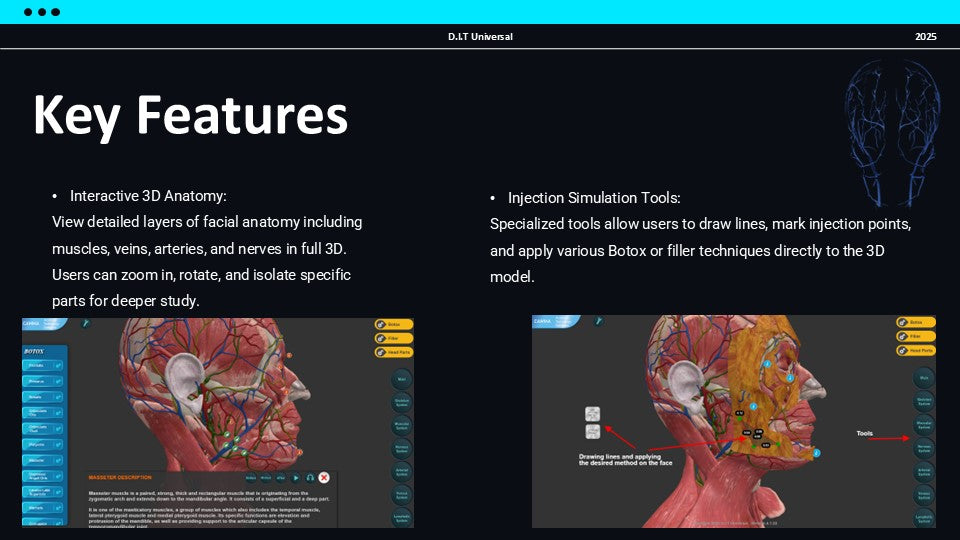Image resolution: width=960 pixels, height=540 pixels.
Task: Expand the Filler menu in the left screenshot
Action: click(x=394, y=338)
